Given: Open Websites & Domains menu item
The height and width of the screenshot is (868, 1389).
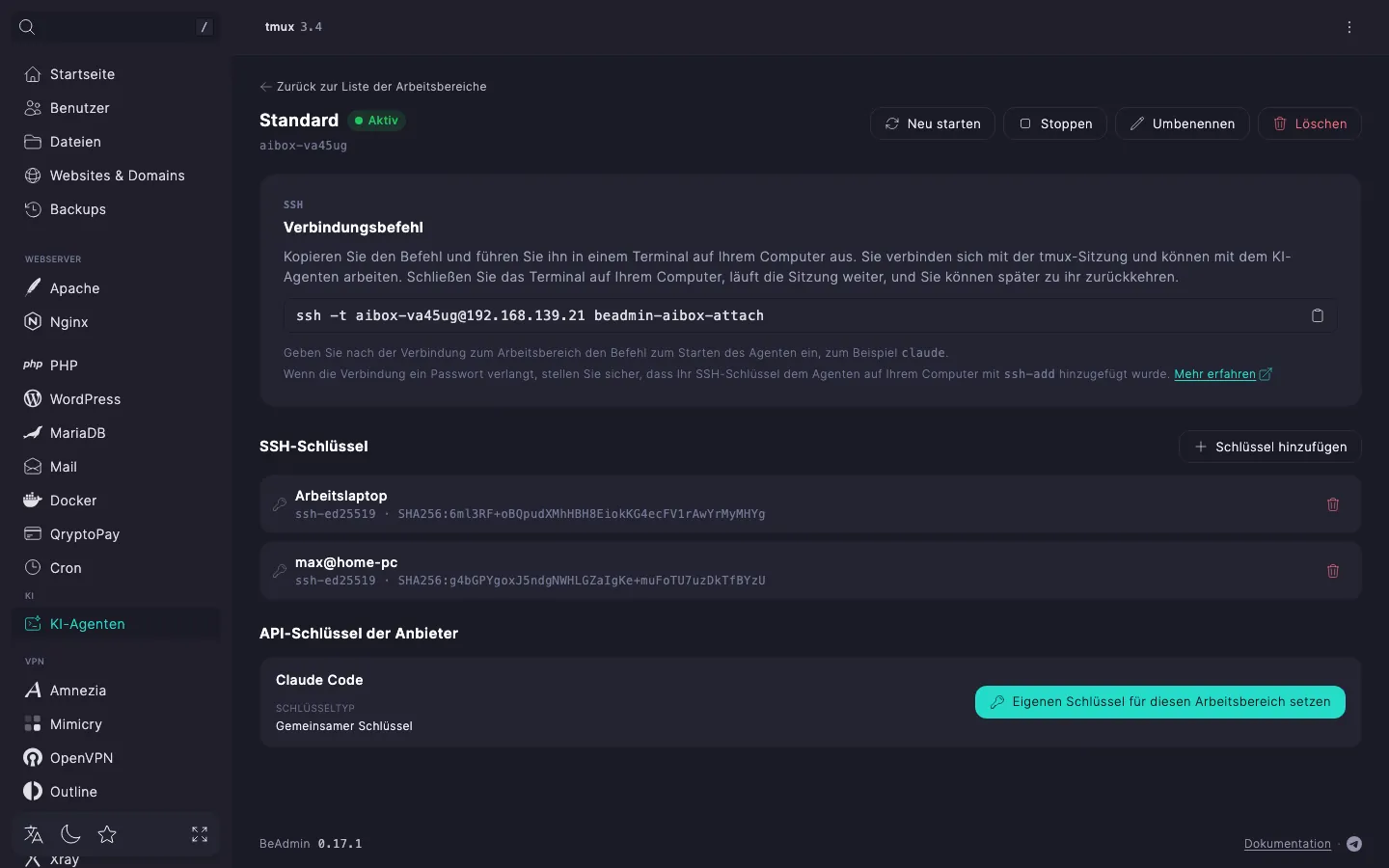Looking at the screenshot, I should (x=116, y=176).
